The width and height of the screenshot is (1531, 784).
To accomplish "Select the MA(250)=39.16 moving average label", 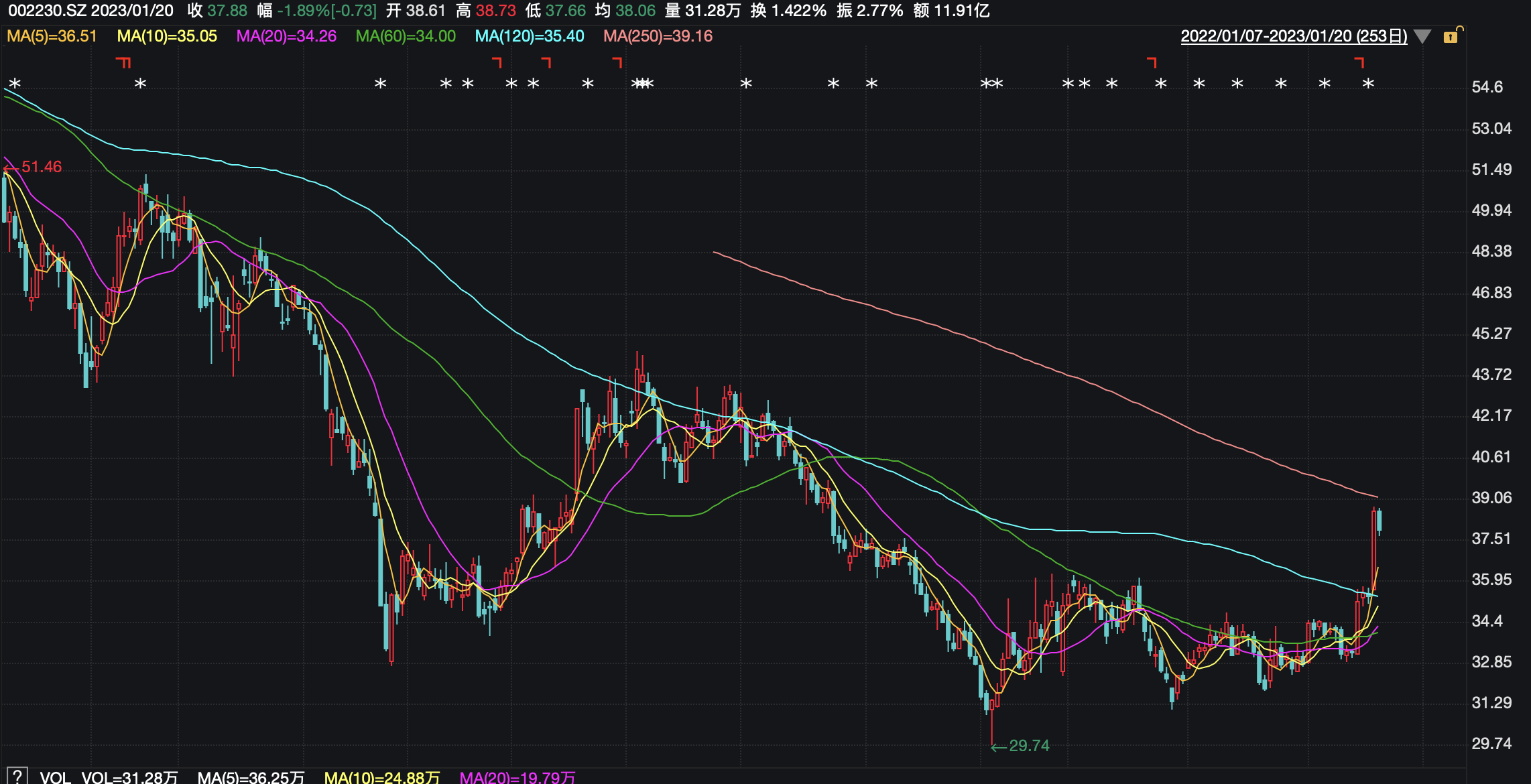I will coord(658,36).
